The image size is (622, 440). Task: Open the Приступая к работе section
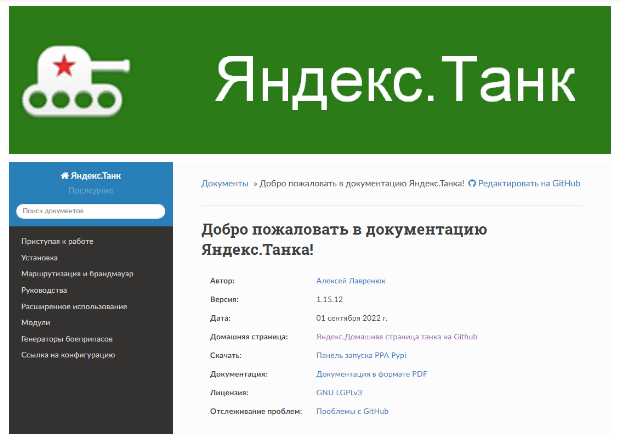click(x=58, y=241)
